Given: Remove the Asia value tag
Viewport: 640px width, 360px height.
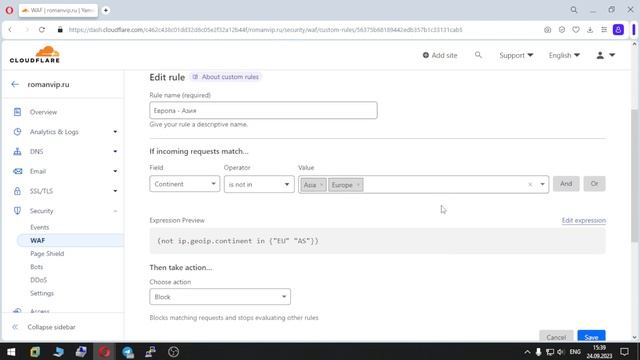Looking at the screenshot, I should pos(321,185).
